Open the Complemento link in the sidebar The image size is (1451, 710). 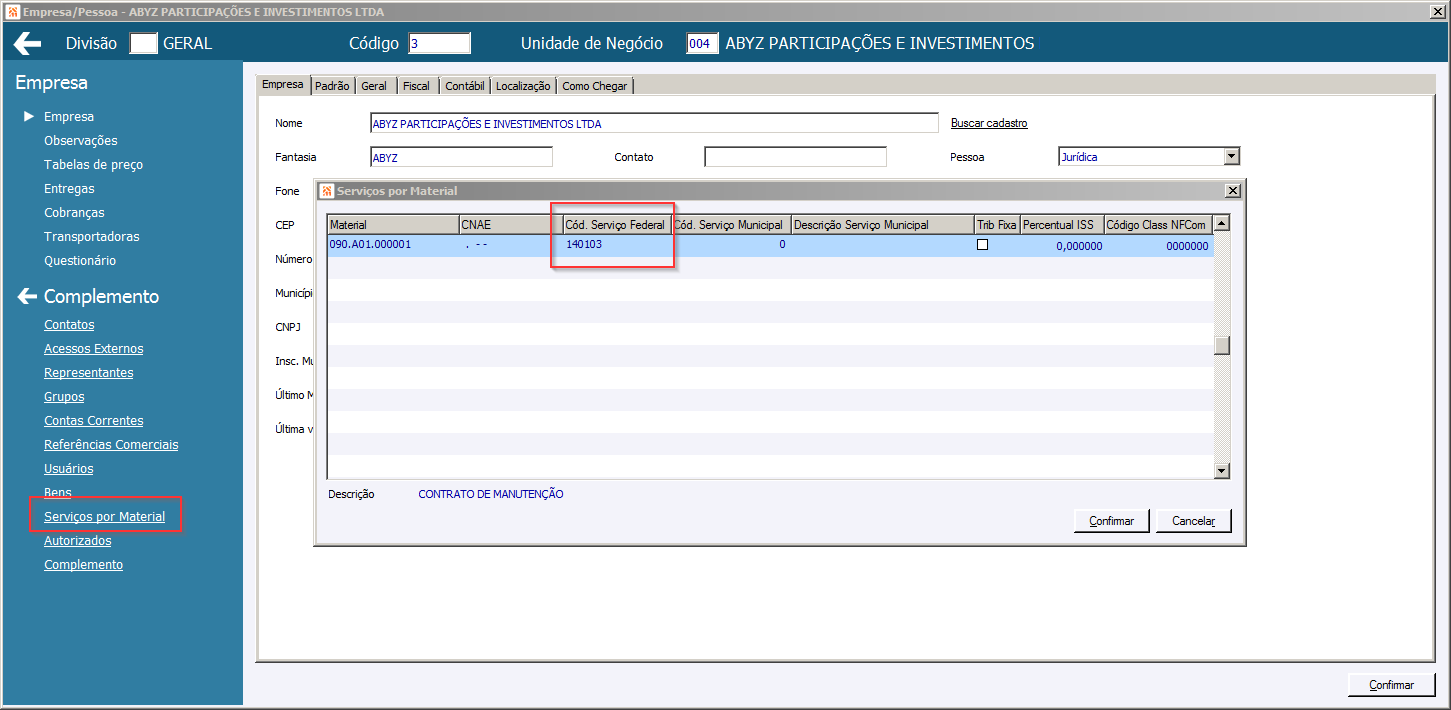83,564
